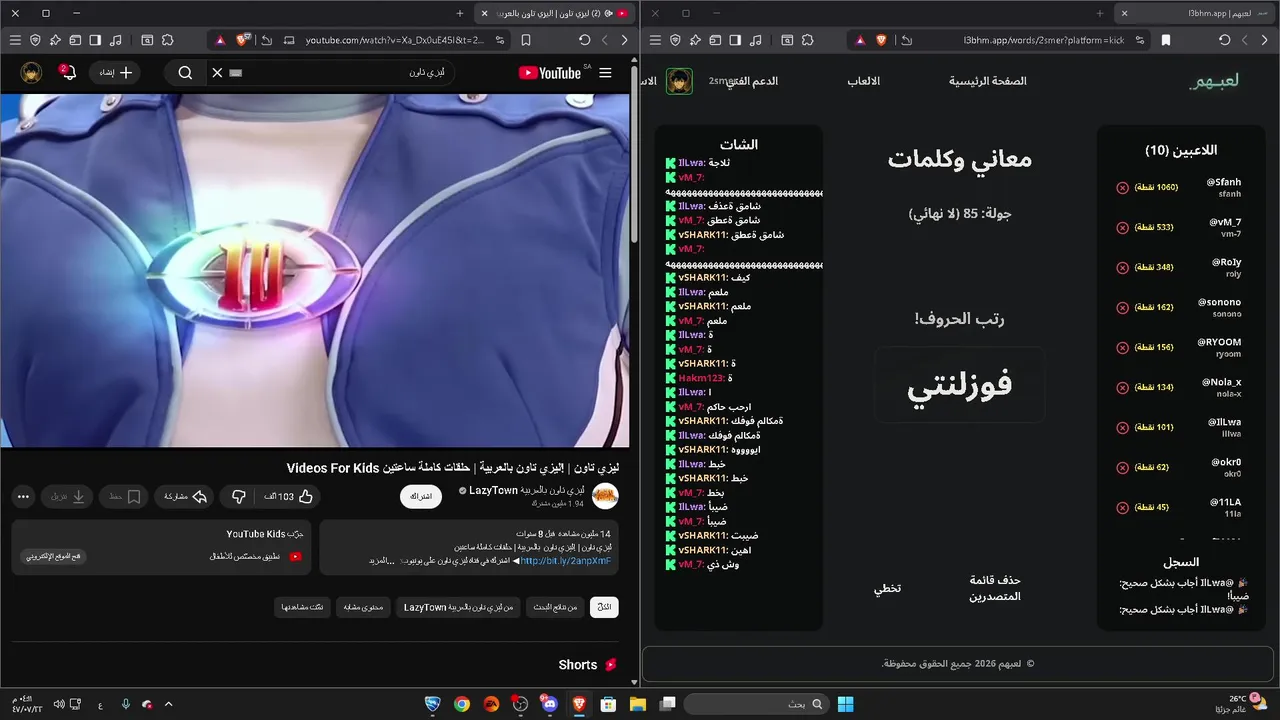Screen dimensions: 1280x720
Task: Select the الكل filter chip
Action: tap(604, 607)
